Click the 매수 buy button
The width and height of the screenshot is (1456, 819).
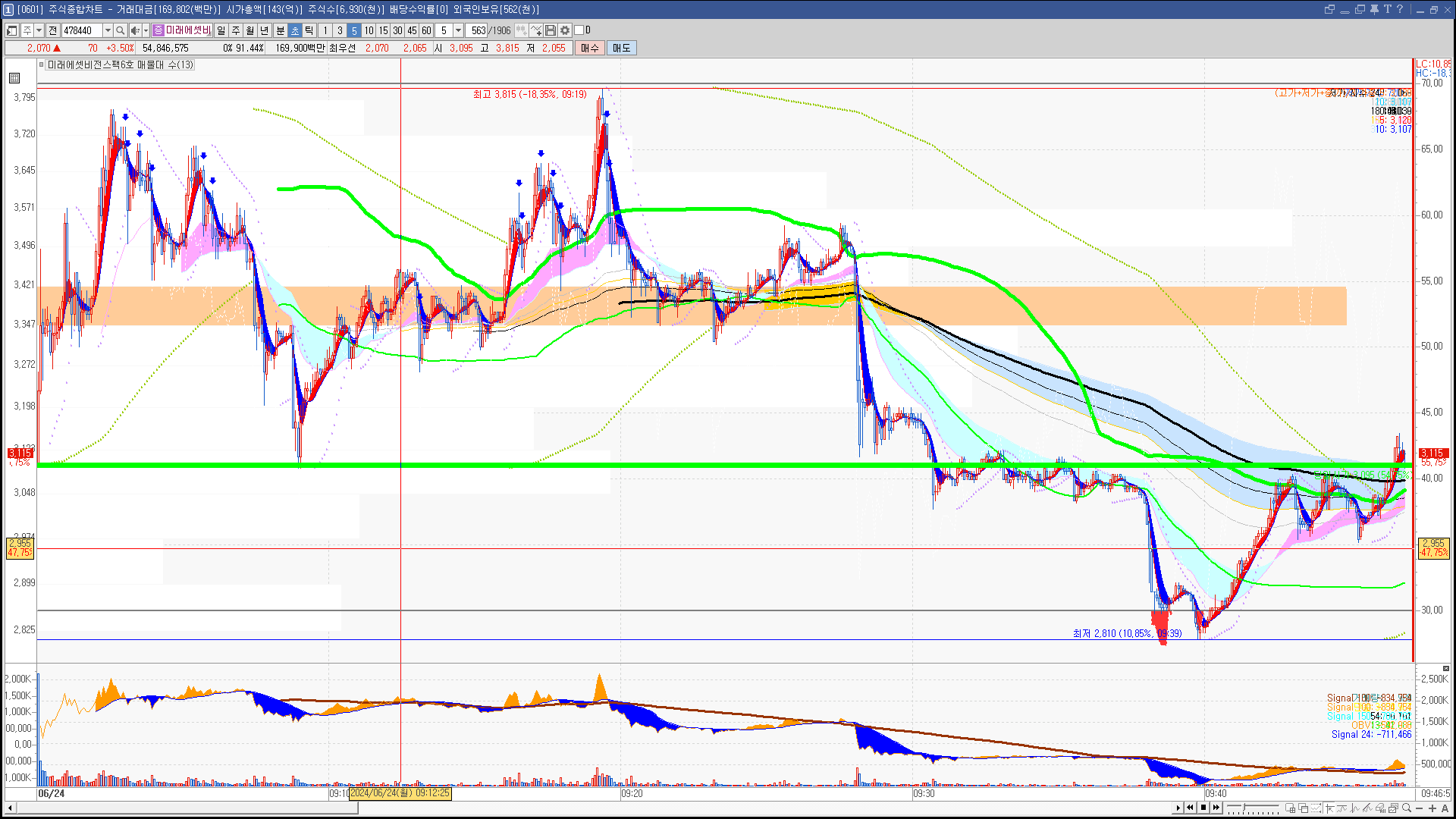tap(590, 48)
